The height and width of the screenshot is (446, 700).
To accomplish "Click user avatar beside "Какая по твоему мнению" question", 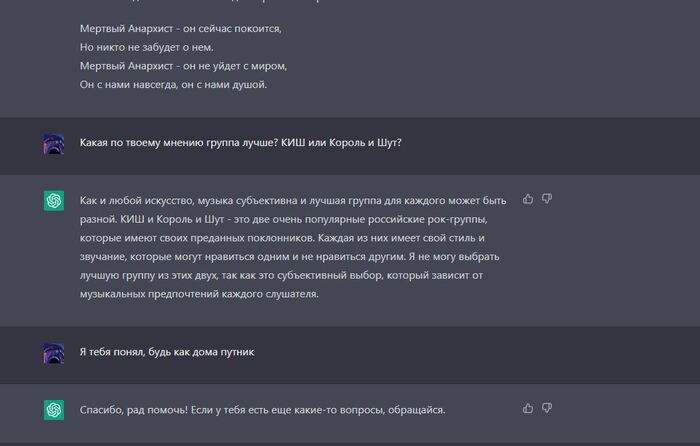I will click(54, 144).
